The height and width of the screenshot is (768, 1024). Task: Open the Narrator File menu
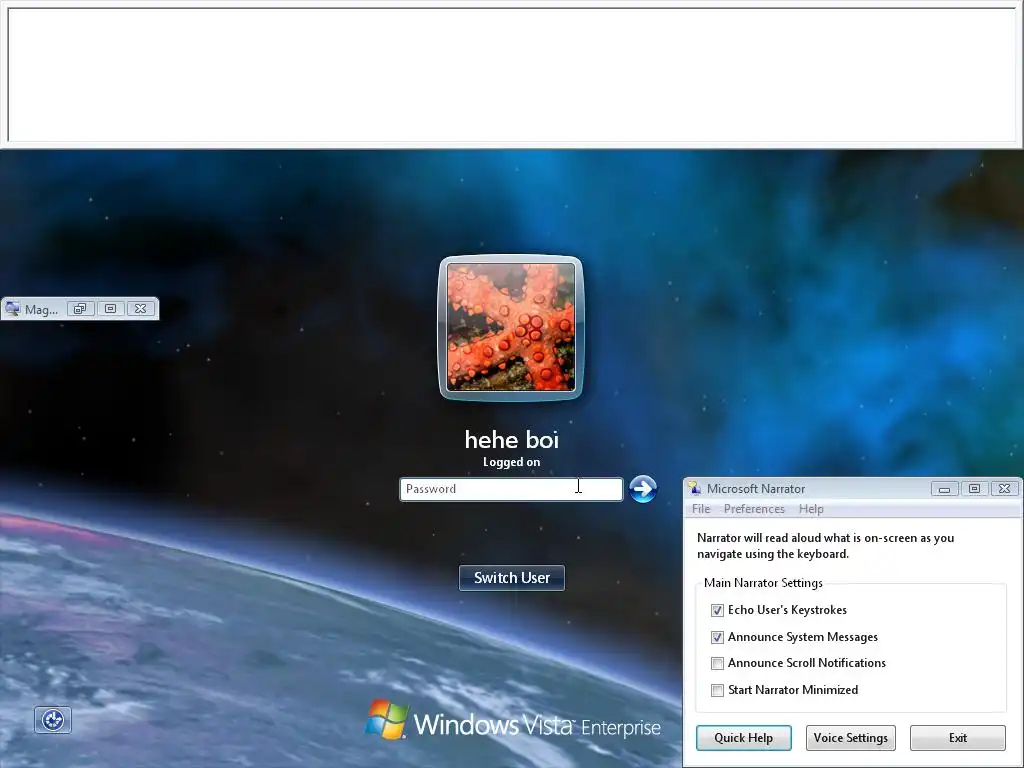701,509
